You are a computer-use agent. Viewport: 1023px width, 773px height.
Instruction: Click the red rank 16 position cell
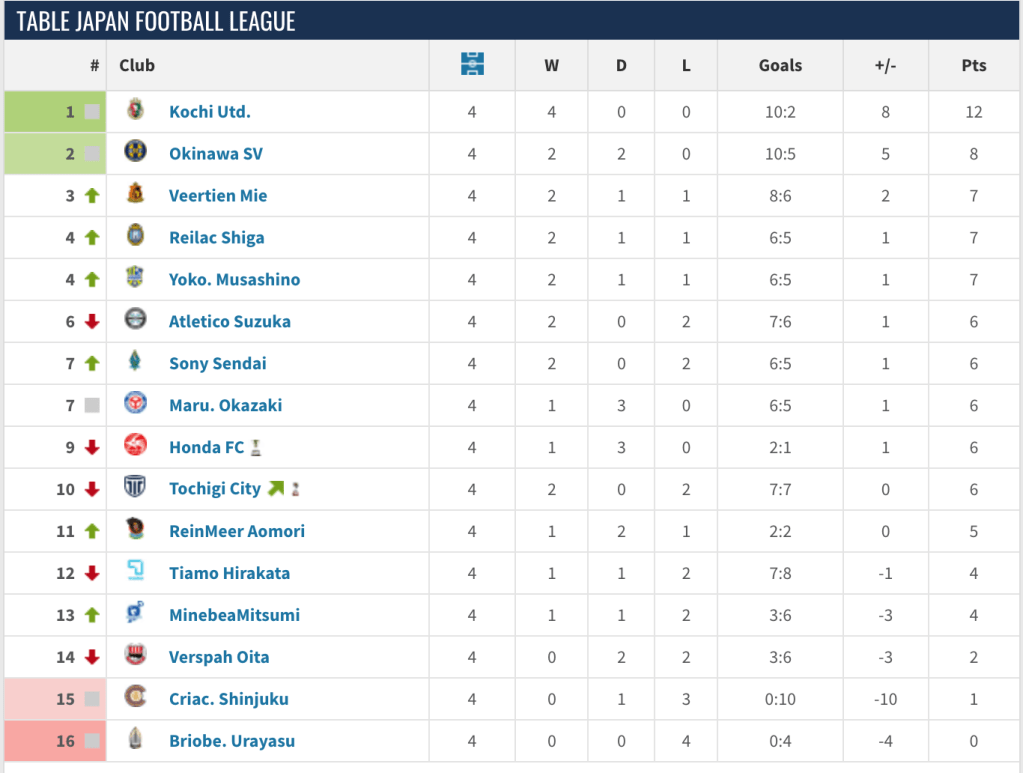click(x=55, y=742)
